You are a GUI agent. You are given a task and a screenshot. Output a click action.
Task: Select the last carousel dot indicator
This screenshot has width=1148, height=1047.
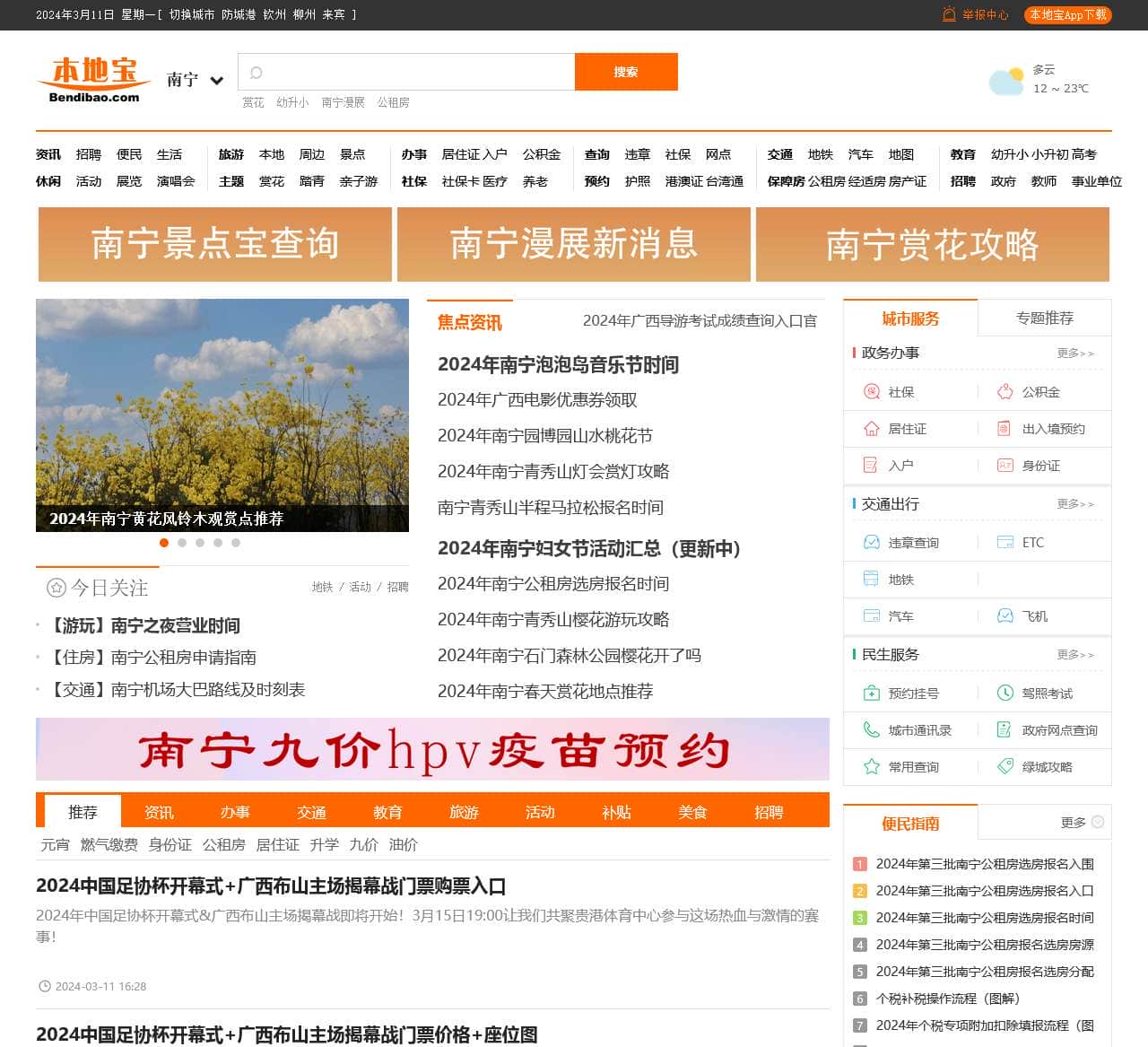tap(236, 543)
